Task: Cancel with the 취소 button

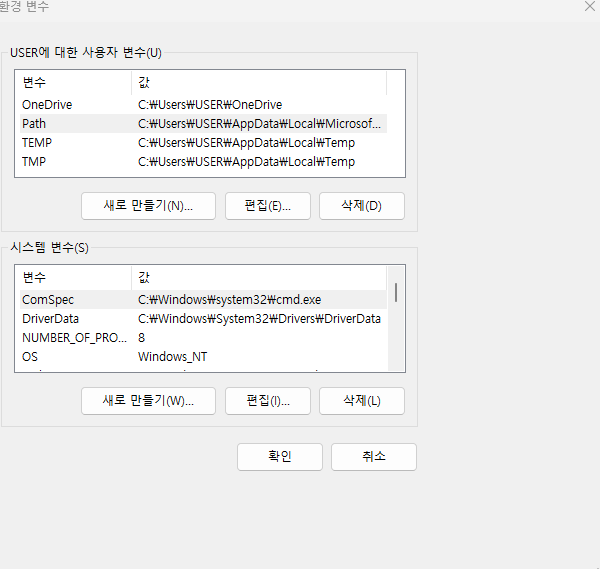Action: click(x=373, y=457)
